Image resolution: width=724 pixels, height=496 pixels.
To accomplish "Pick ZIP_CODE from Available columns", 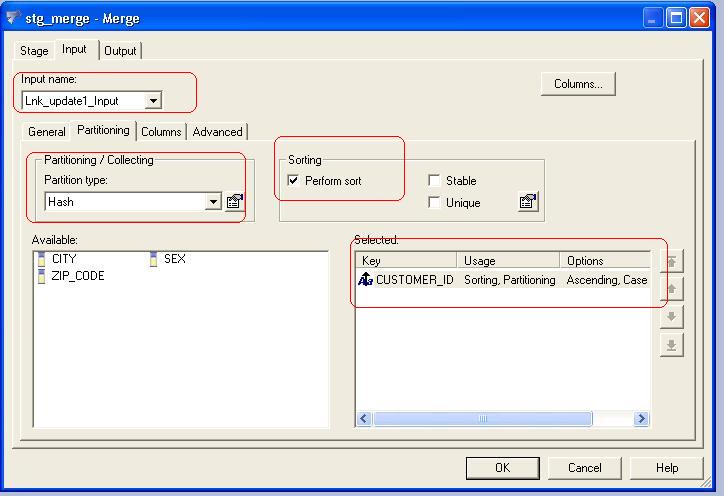I will tap(77, 276).
